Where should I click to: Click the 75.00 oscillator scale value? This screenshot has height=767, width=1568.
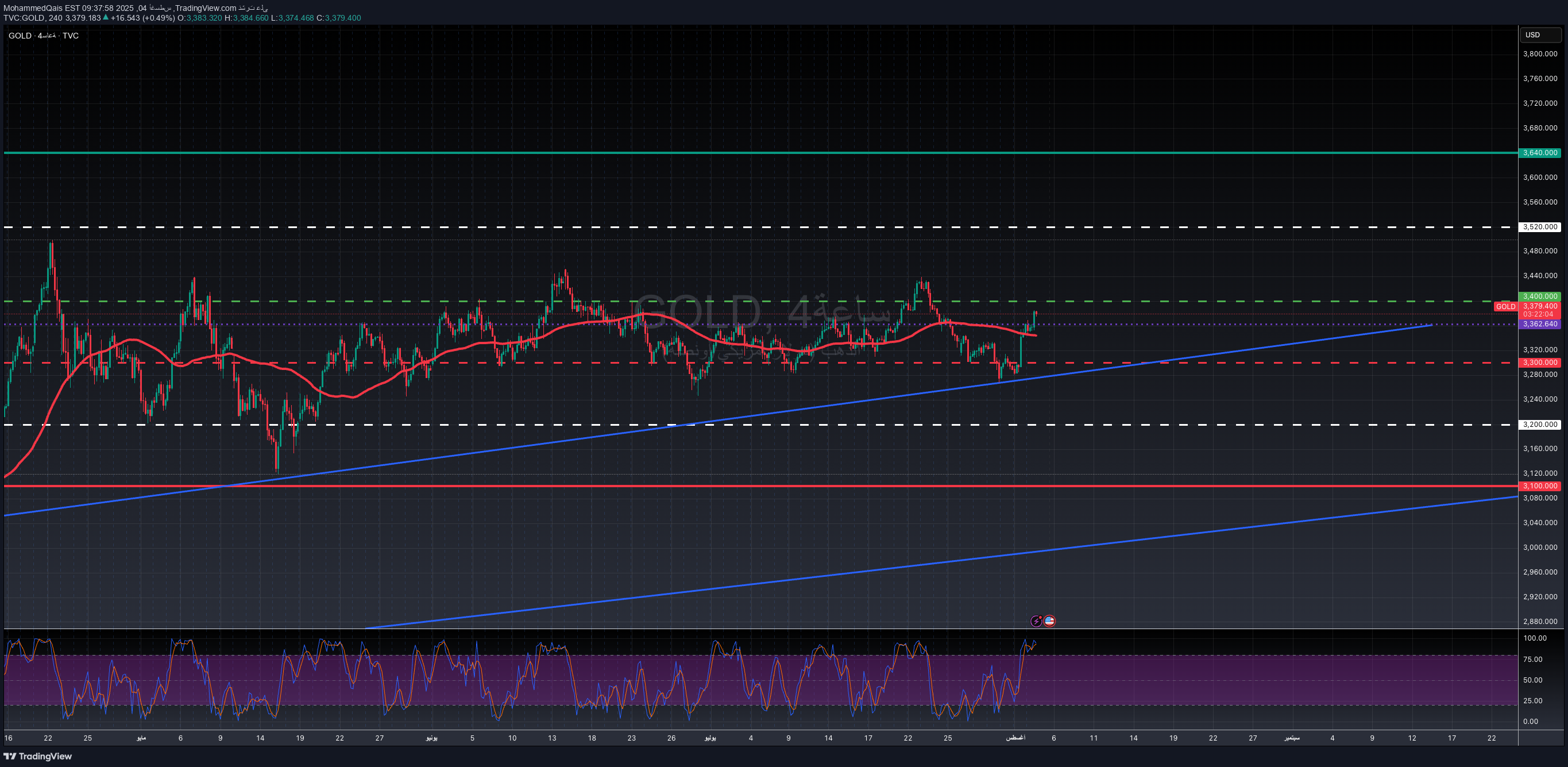(x=1533, y=659)
